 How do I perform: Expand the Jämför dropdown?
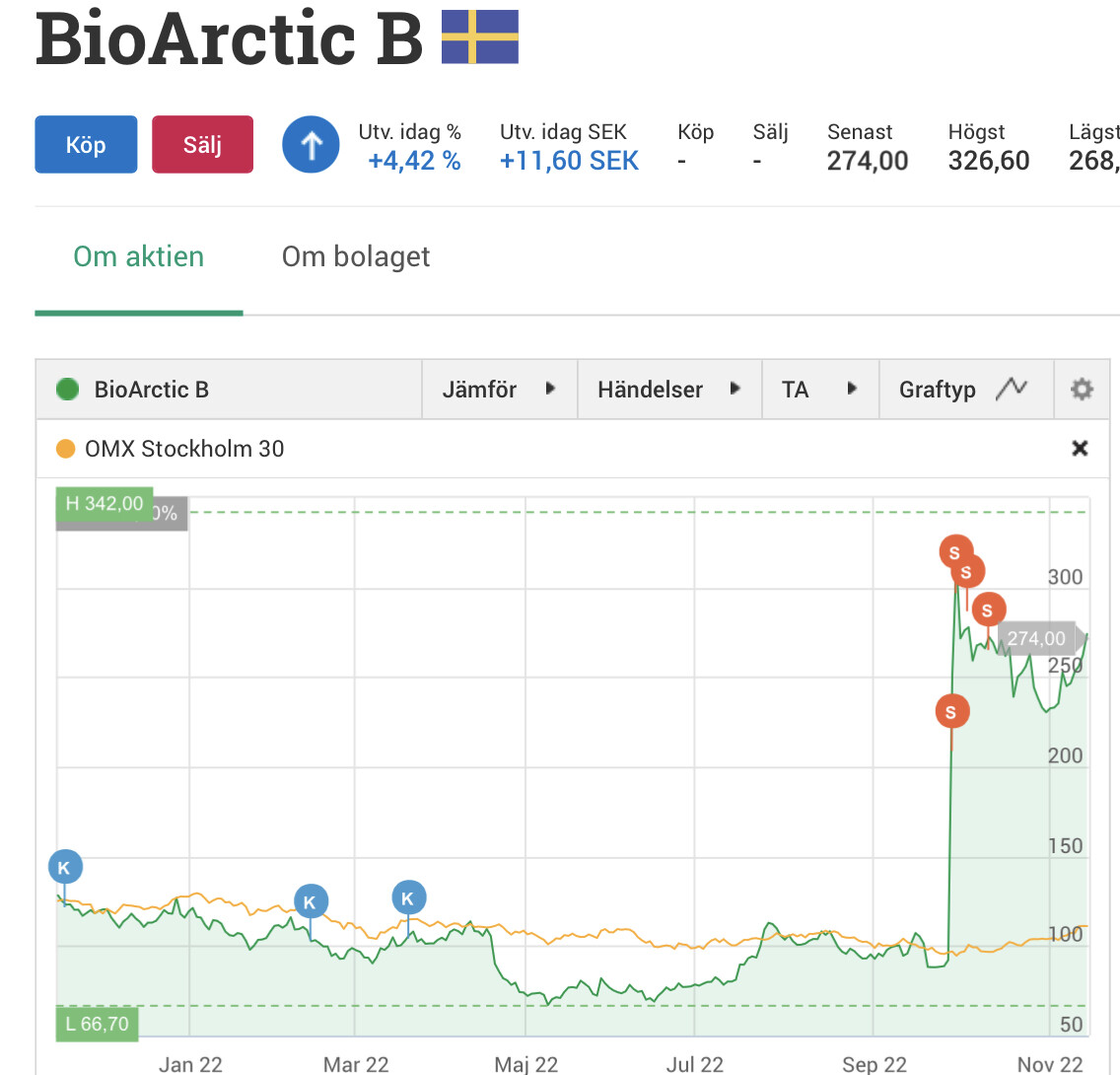pos(499,390)
